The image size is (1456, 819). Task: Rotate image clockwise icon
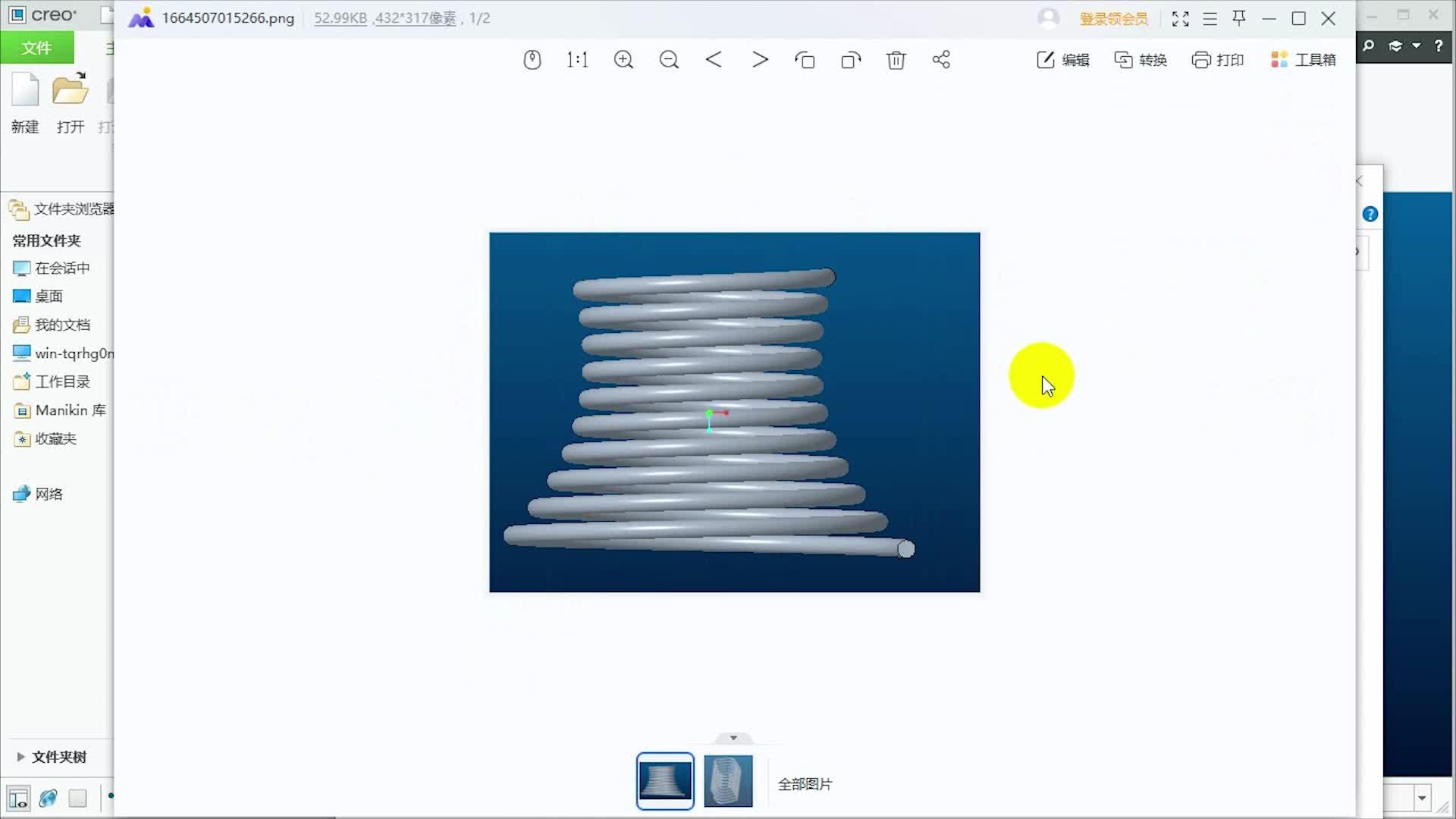[851, 60]
